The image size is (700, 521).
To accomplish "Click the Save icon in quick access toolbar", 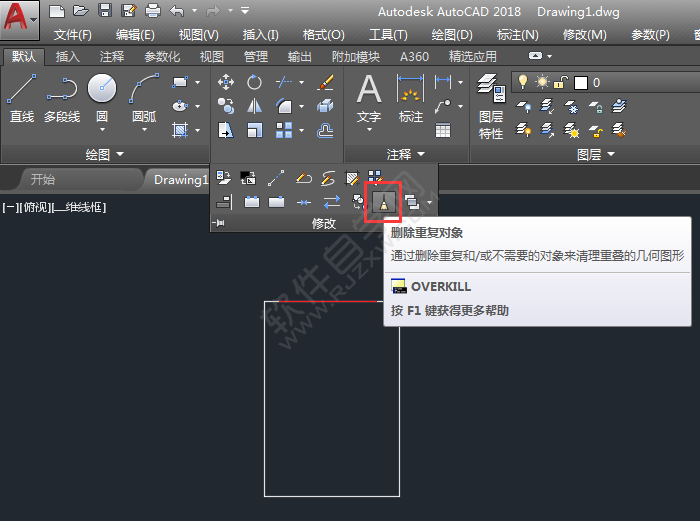I will pyautogui.click(x=105, y=10).
